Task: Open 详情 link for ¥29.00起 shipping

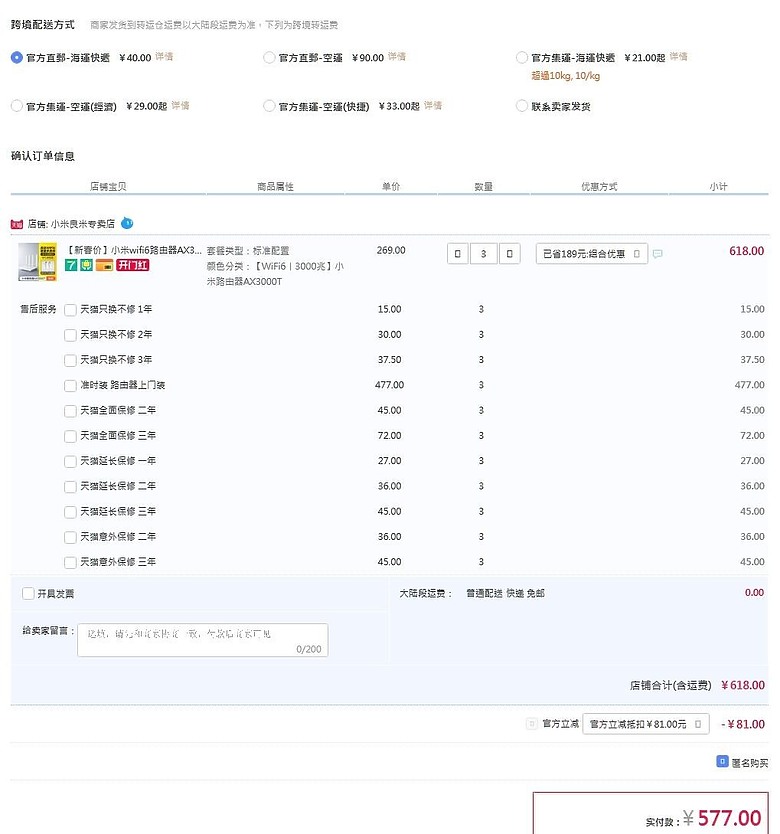Action: tap(180, 105)
